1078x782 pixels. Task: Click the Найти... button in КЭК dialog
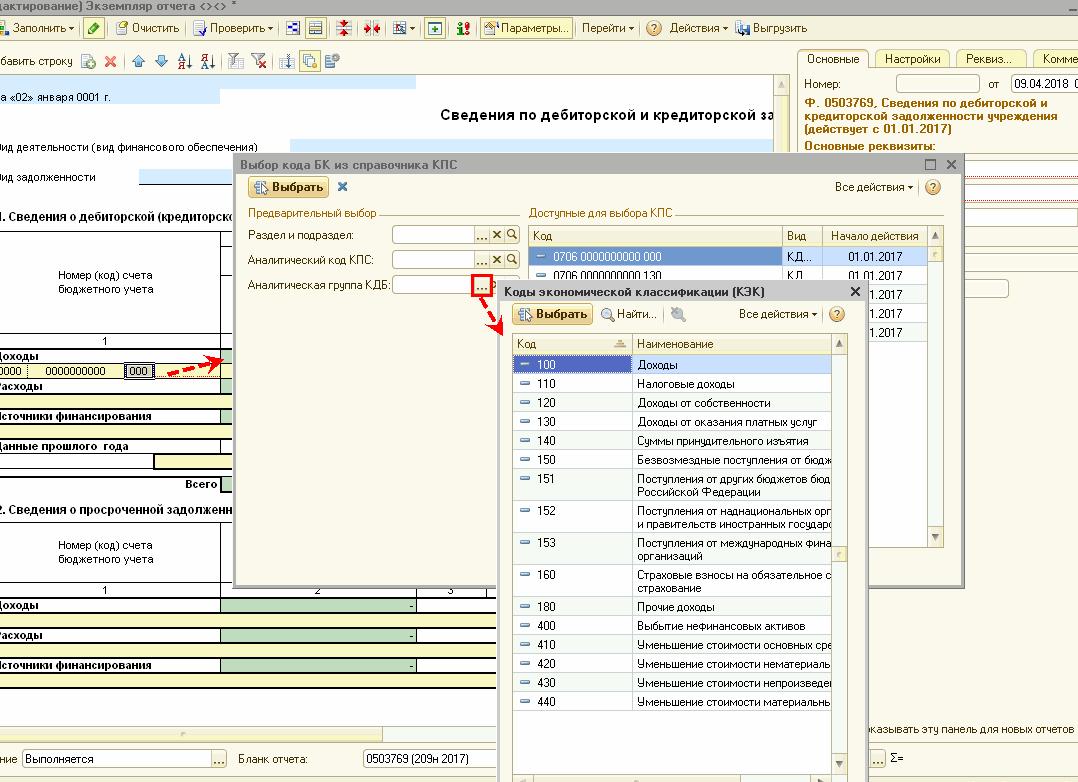629,314
